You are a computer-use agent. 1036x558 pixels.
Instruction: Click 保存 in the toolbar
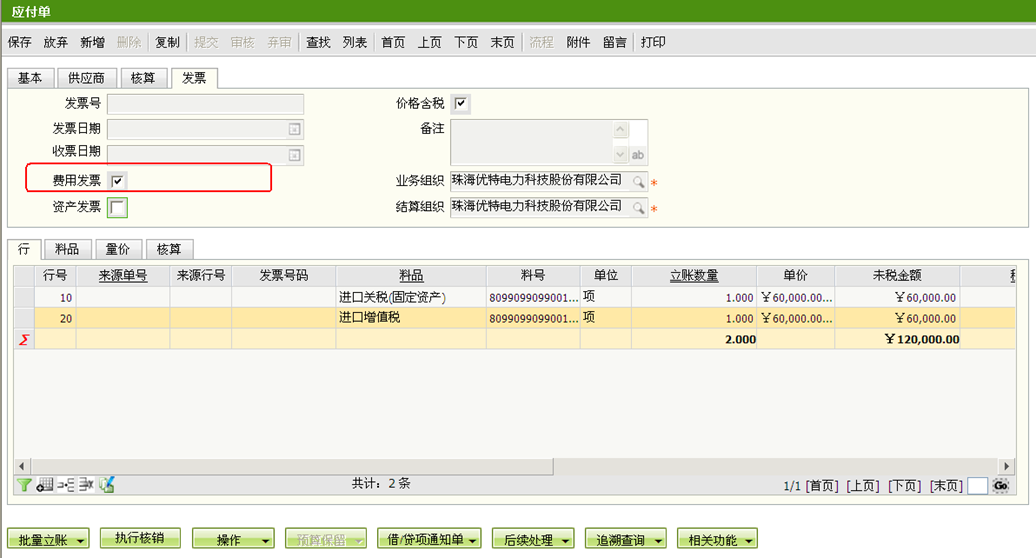pos(20,42)
